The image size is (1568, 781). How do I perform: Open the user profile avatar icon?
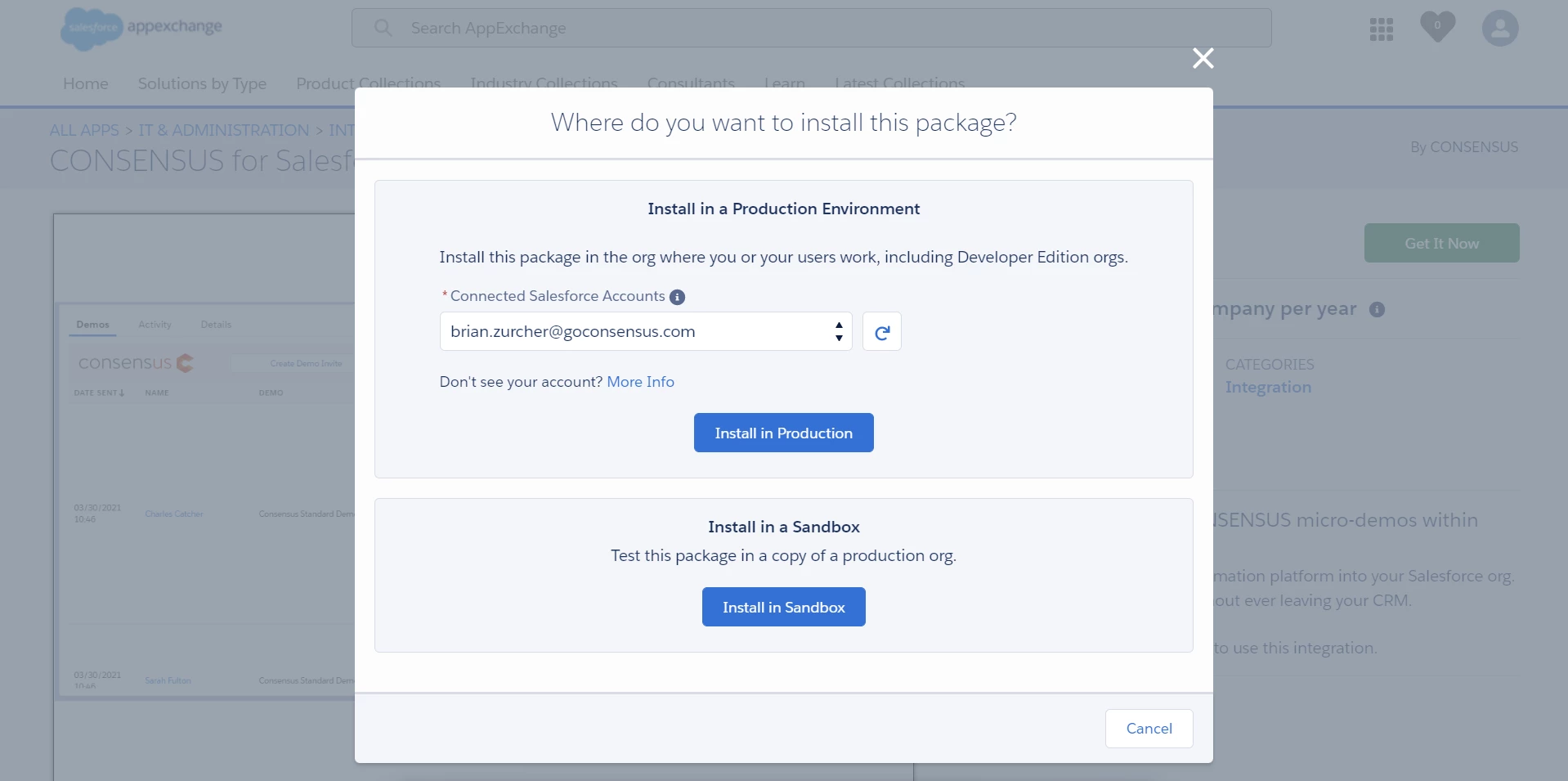pos(1499,29)
